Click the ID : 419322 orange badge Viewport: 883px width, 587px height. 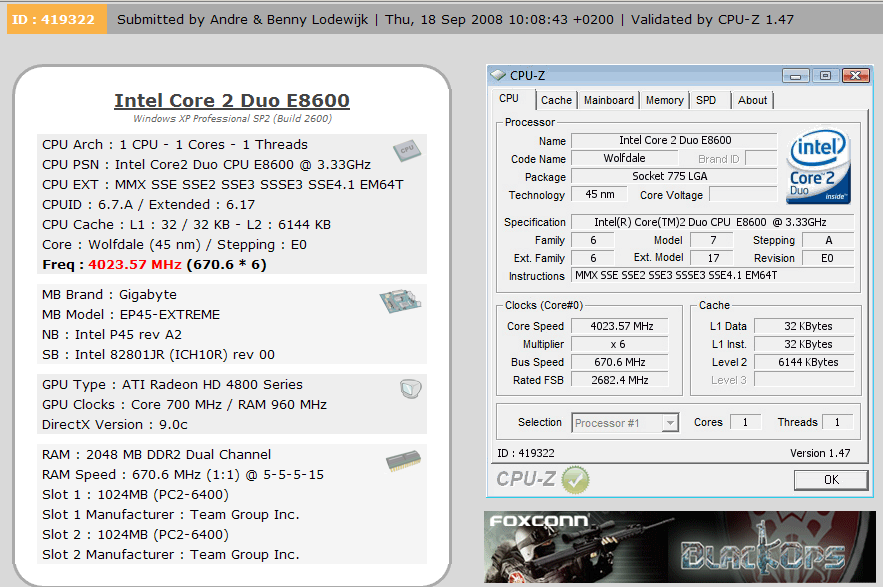[57, 19]
